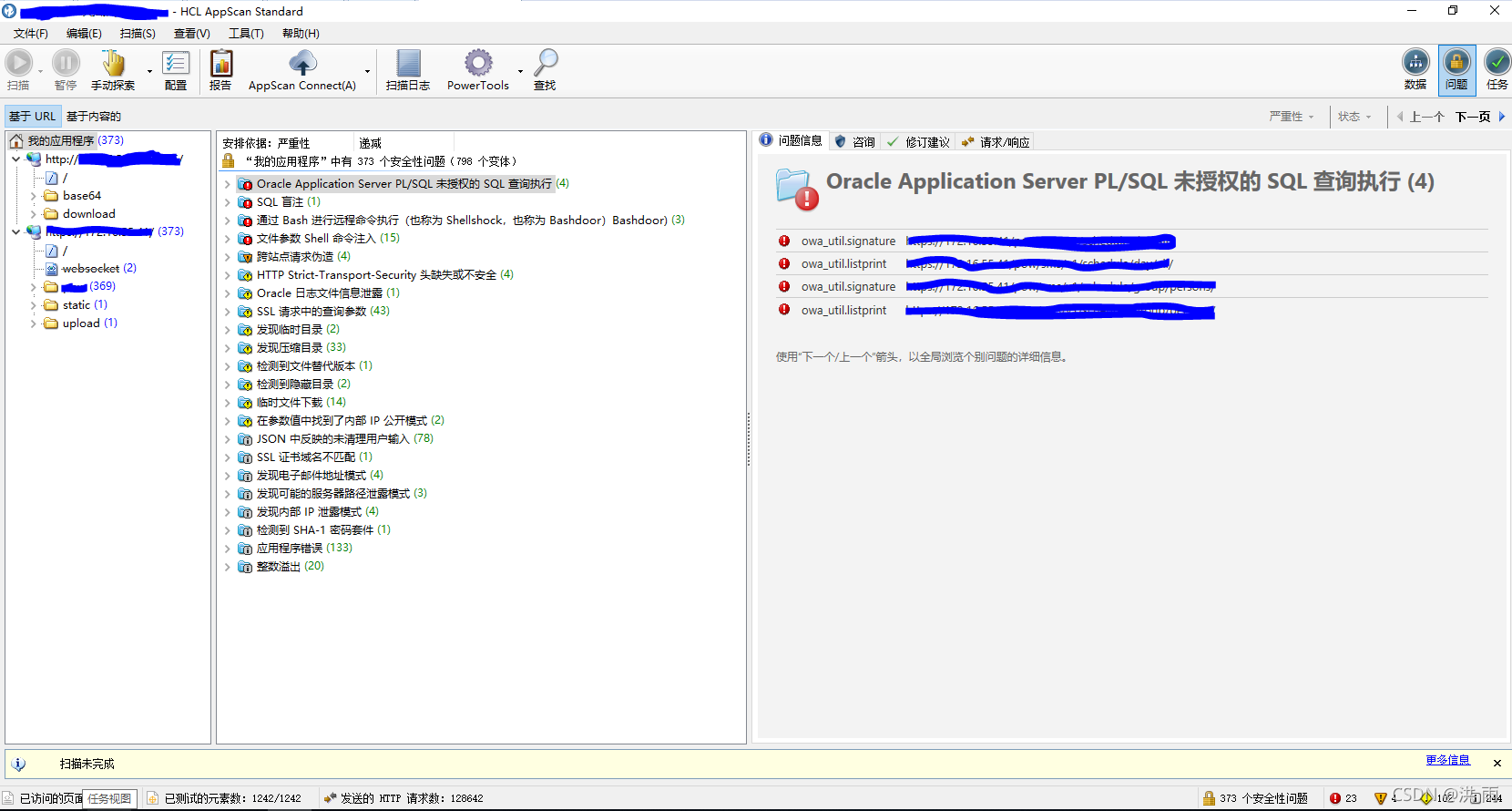Select the SSL 请求中的查询参数 (43) issue
Image resolution: width=1512 pixels, height=811 pixels.
click(323, 312)
